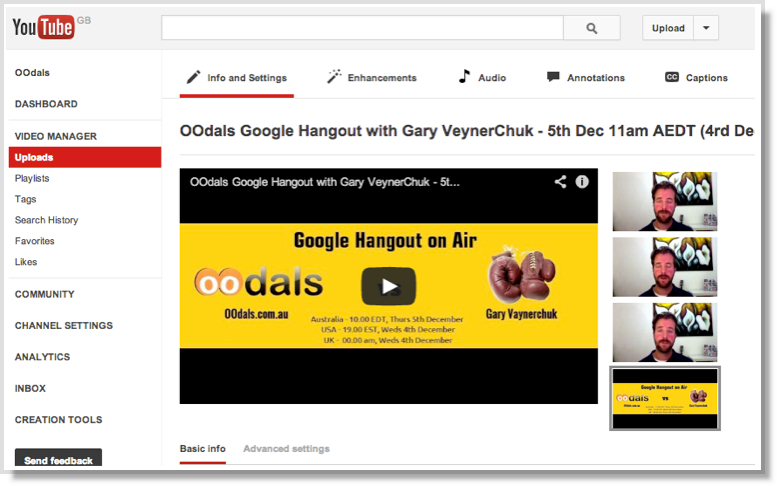Image resolution: width=777 pixels, height=486 pixels.
Task: Open OOdals channel link in sidebar
Action: (x=32, y=73)
